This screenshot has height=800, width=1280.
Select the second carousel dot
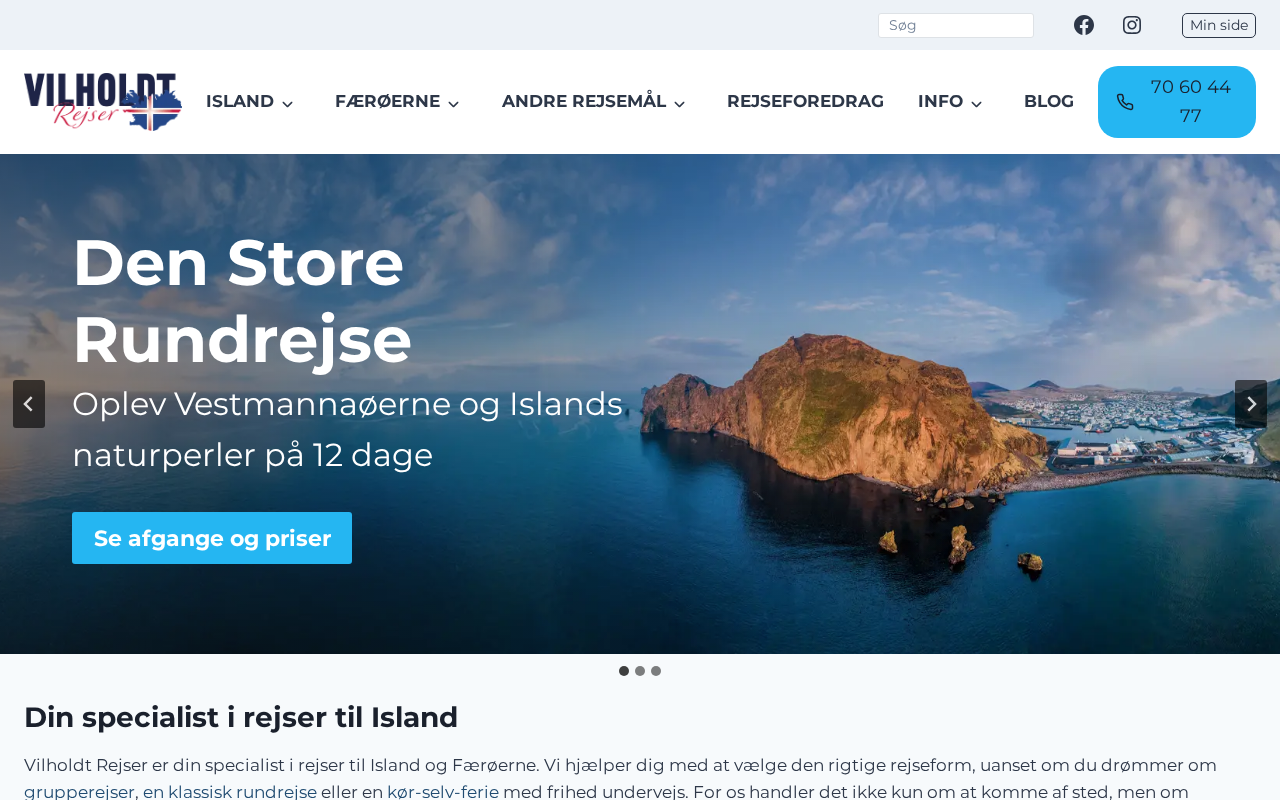640,671
